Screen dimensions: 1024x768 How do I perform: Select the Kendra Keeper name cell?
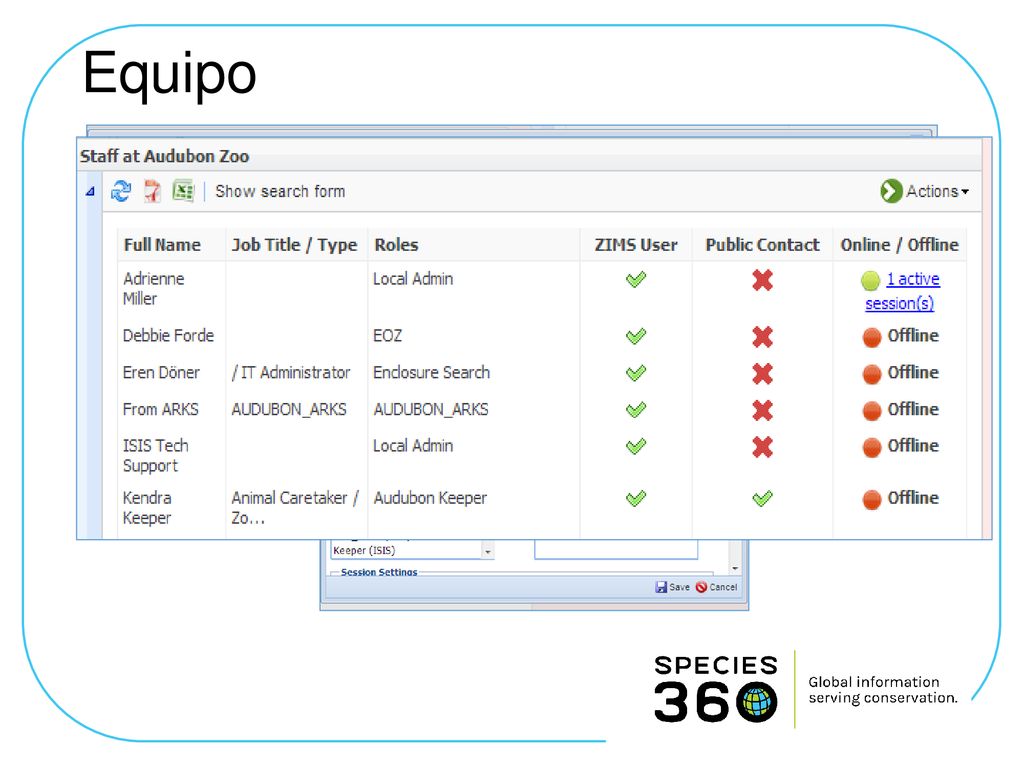147,508
